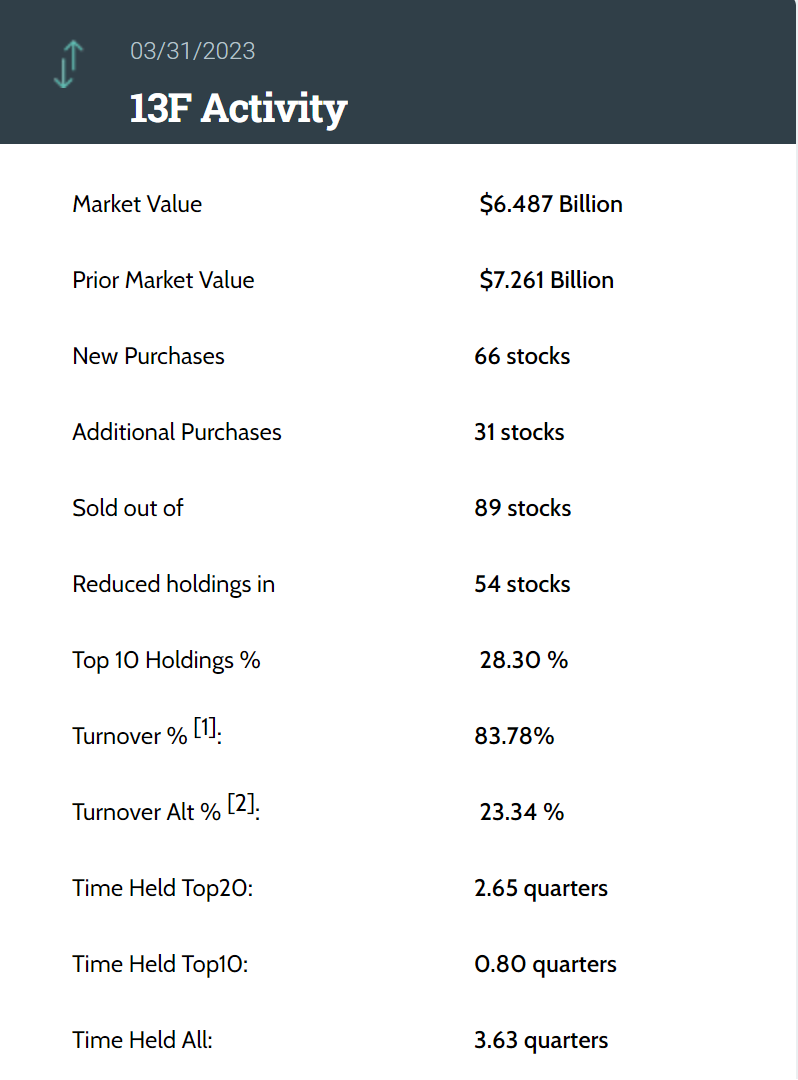This screenshot has width=798, height=1080.
Task: Click the 83.78% turnover value
Action: pyautogui.click(x=514, y=736)
